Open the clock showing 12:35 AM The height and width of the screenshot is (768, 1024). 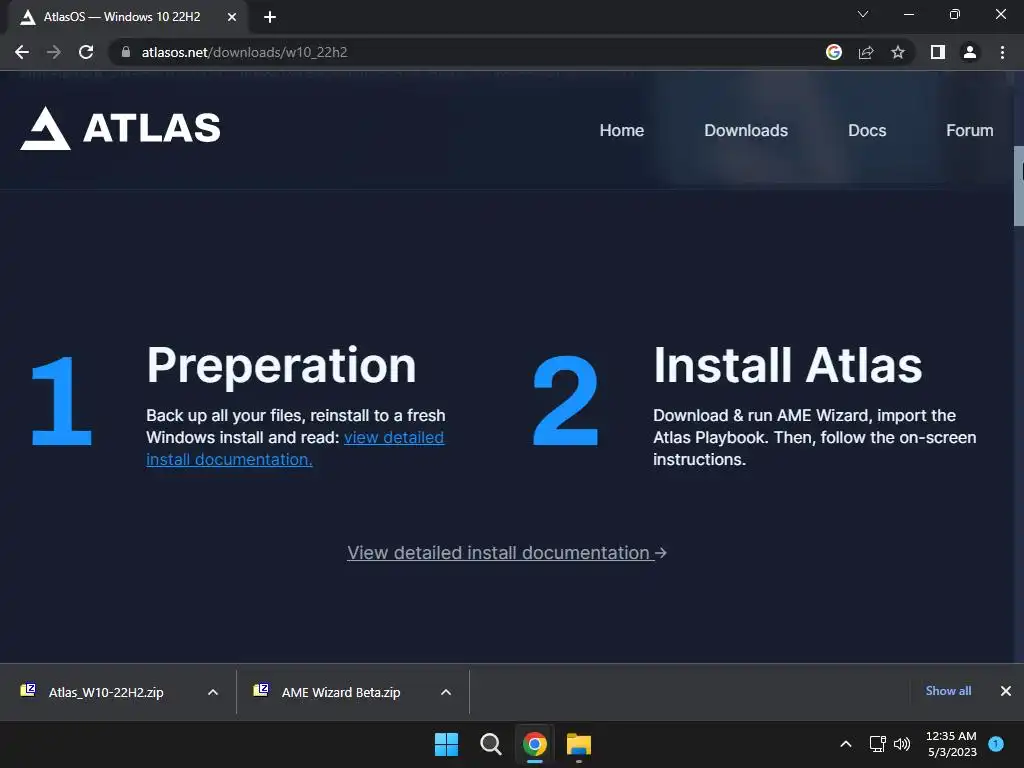(x=952, y=744)
